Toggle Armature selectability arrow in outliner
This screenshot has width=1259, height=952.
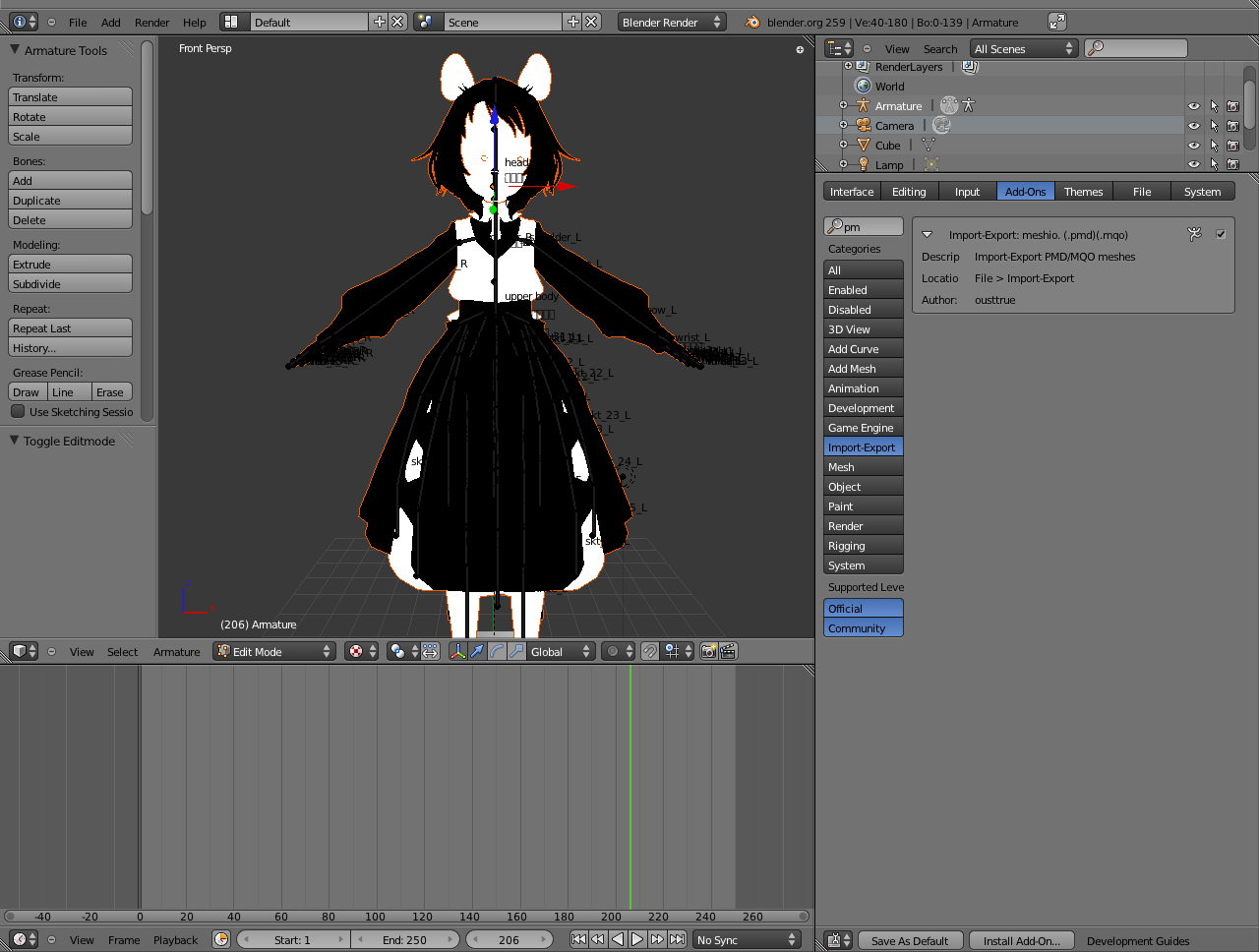1214,106
